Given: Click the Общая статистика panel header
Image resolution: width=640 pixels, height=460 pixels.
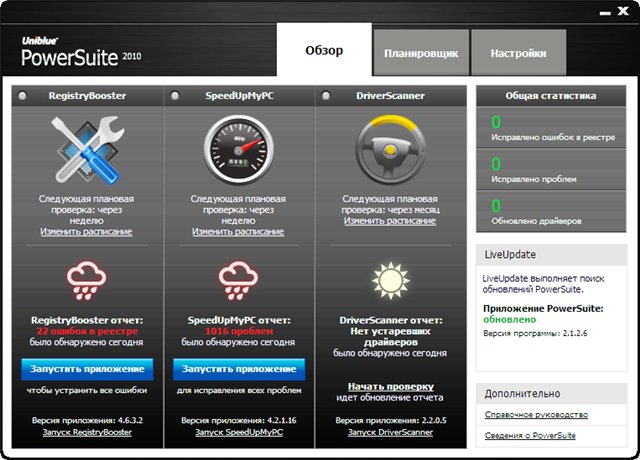Looking at the screenshot, I should [551, 96].
